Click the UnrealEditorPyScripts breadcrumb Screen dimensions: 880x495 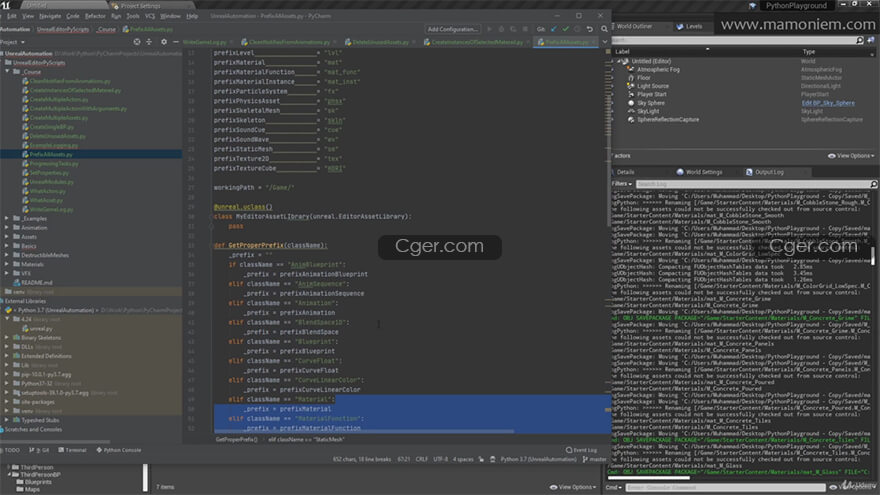[63, 29]
